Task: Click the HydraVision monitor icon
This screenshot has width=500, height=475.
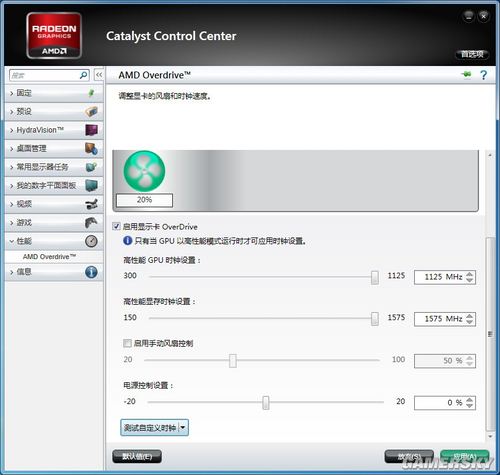Action: 91,130
